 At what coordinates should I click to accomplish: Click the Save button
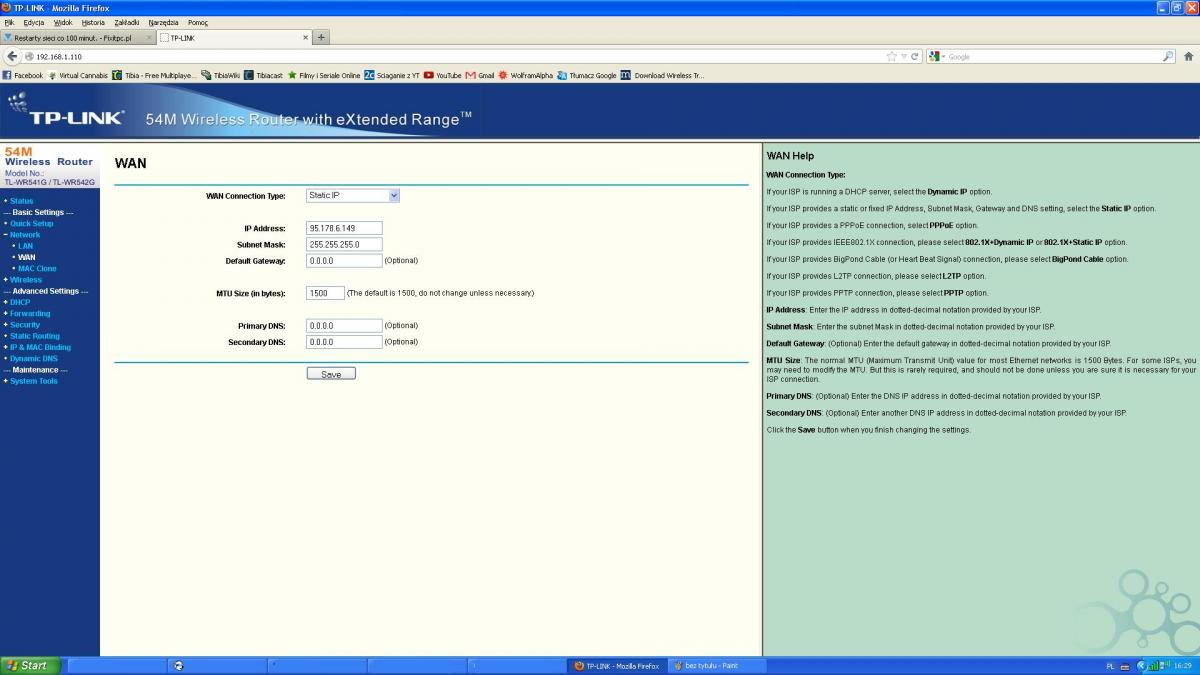tap(331, 374)
